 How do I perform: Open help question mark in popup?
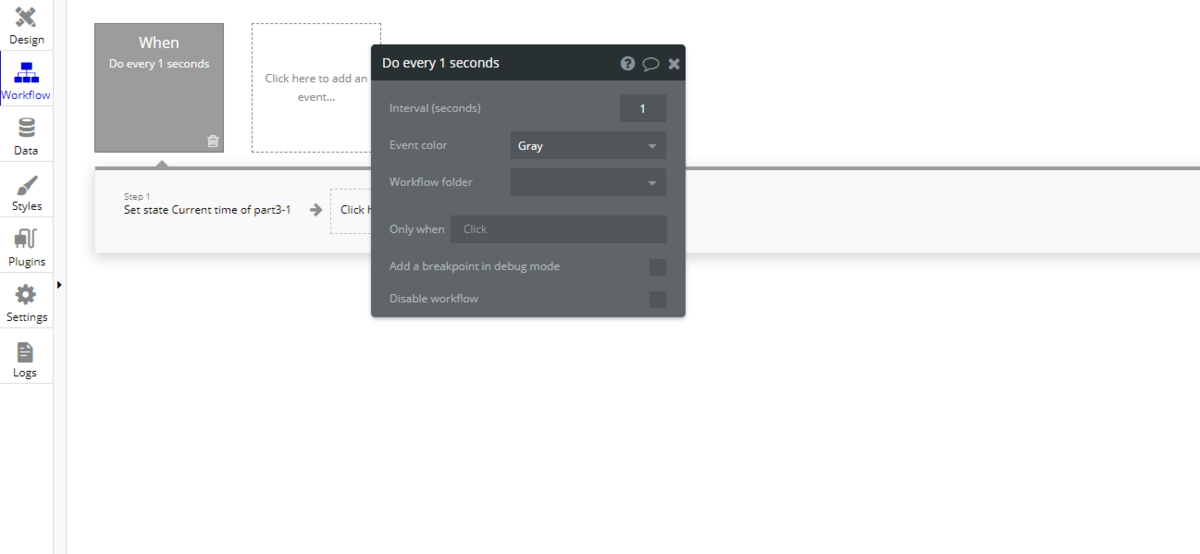[x=628, y=63]
